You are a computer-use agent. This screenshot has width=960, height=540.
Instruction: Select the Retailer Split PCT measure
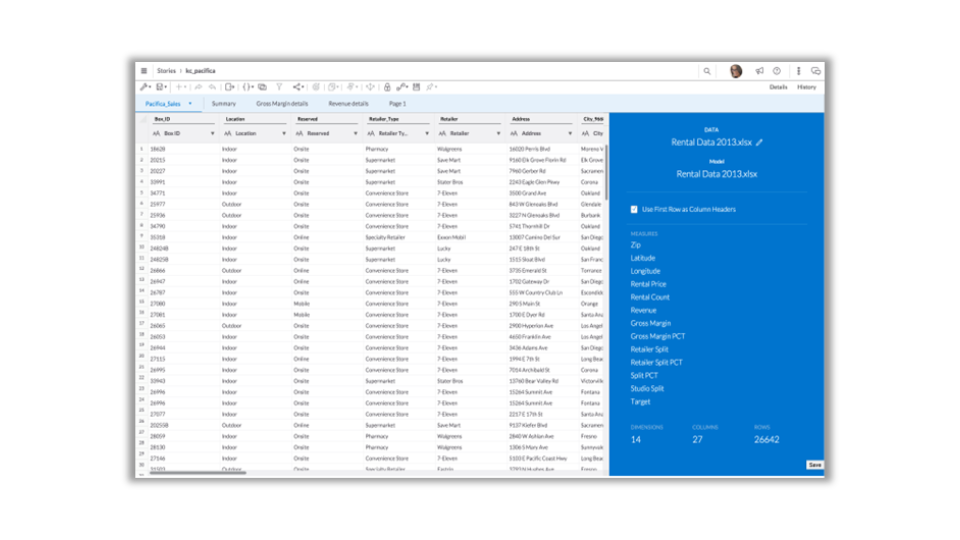click(x=656, y=362)
